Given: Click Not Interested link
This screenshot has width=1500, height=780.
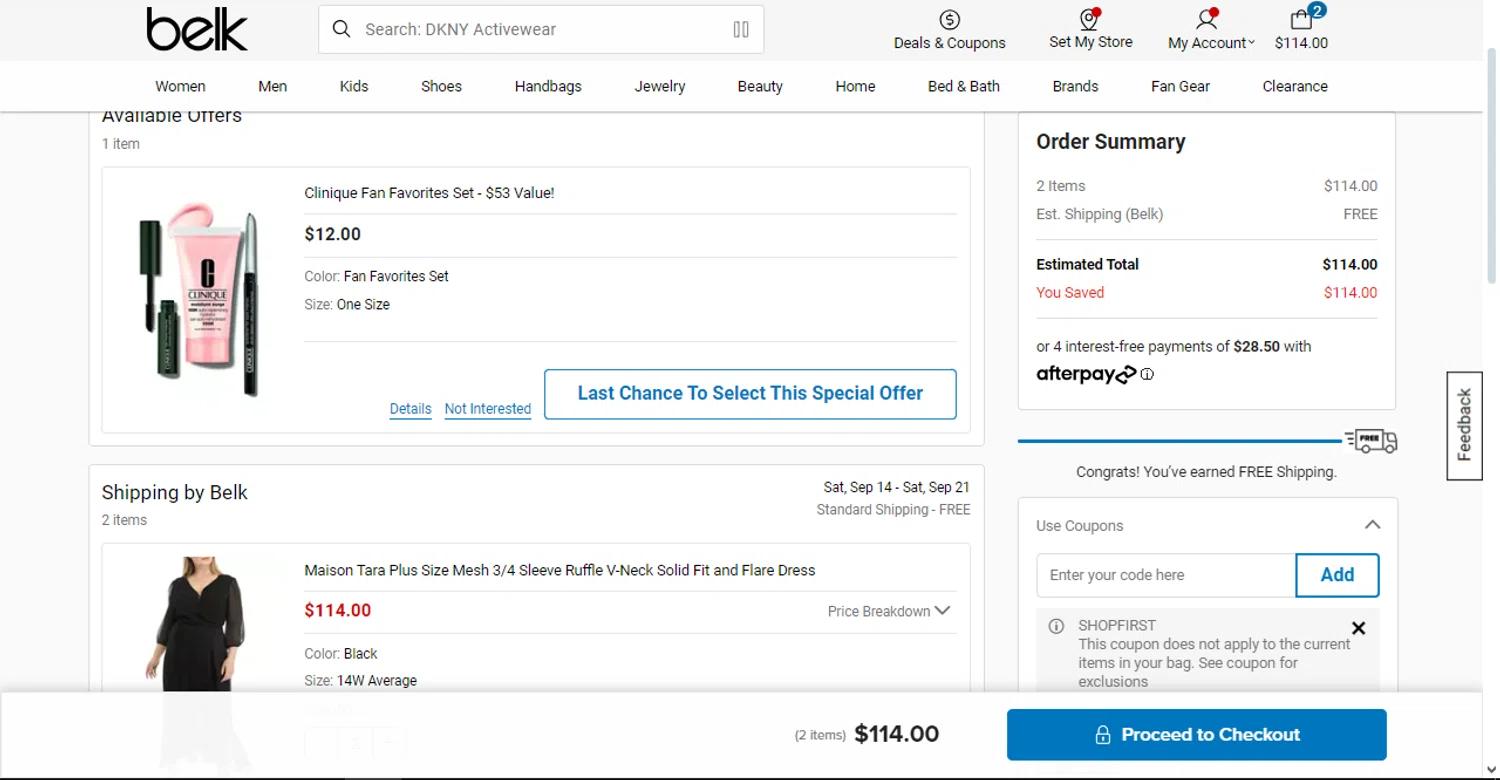Looking at the screenshot, I should 487,408.
